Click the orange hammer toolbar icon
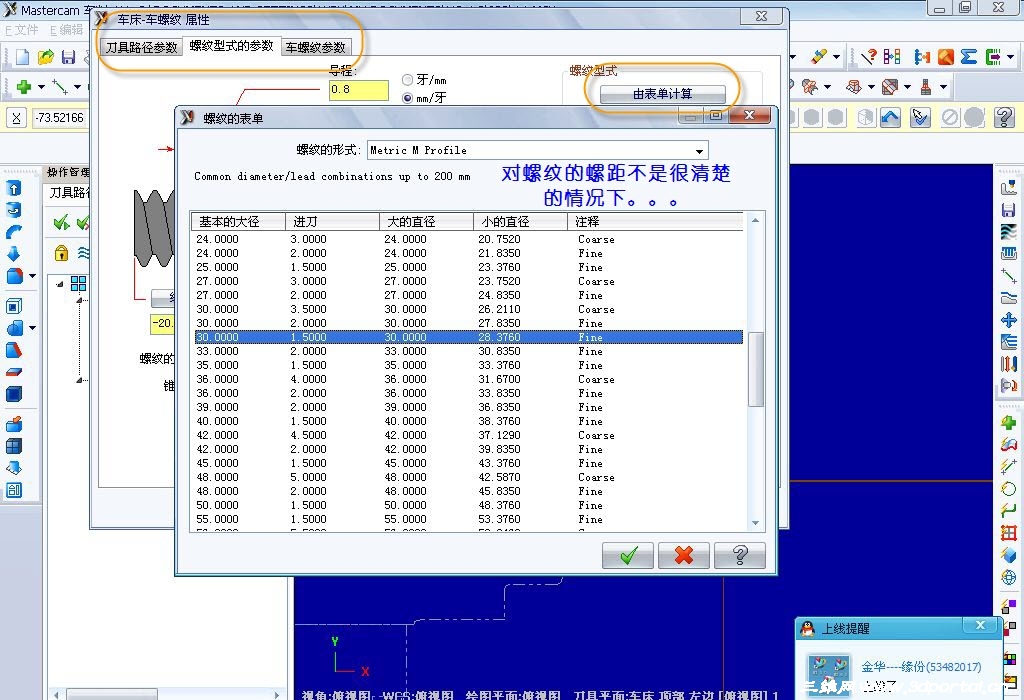This screenshot has width=1024, height=700. coord(946,57)
